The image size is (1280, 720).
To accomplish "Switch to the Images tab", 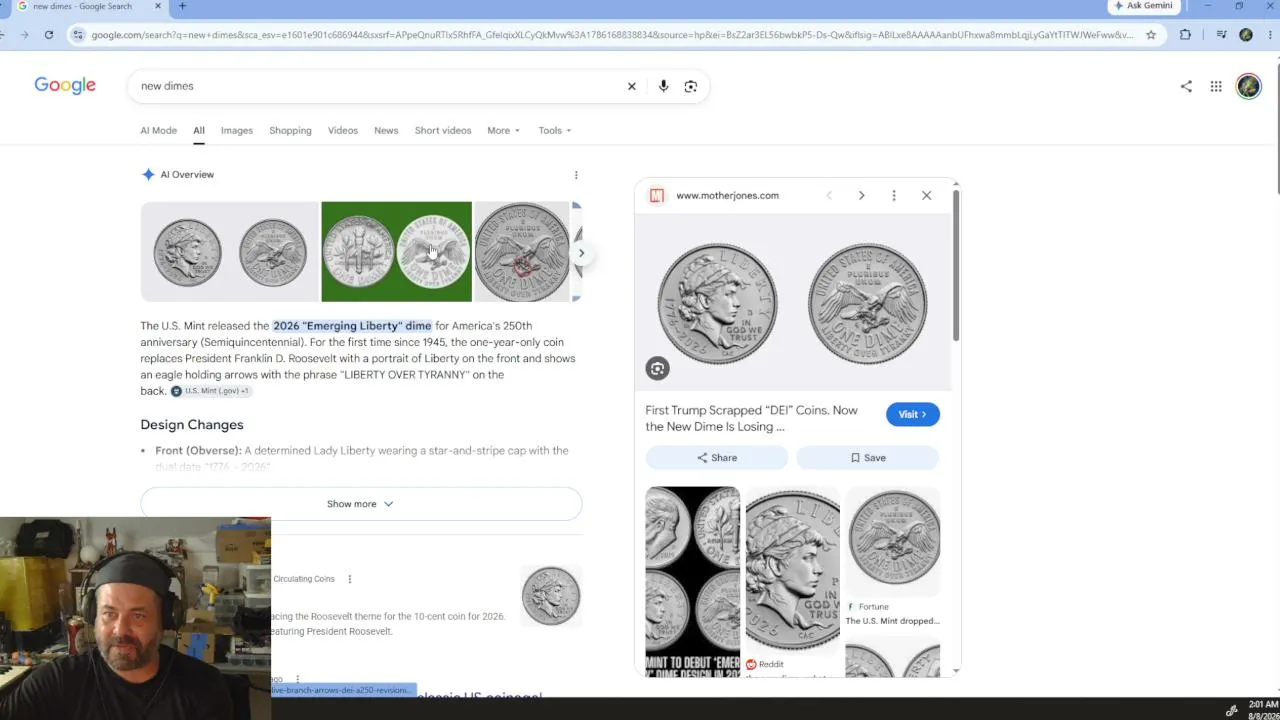I will pyautogui.click(x=237, y=130).
